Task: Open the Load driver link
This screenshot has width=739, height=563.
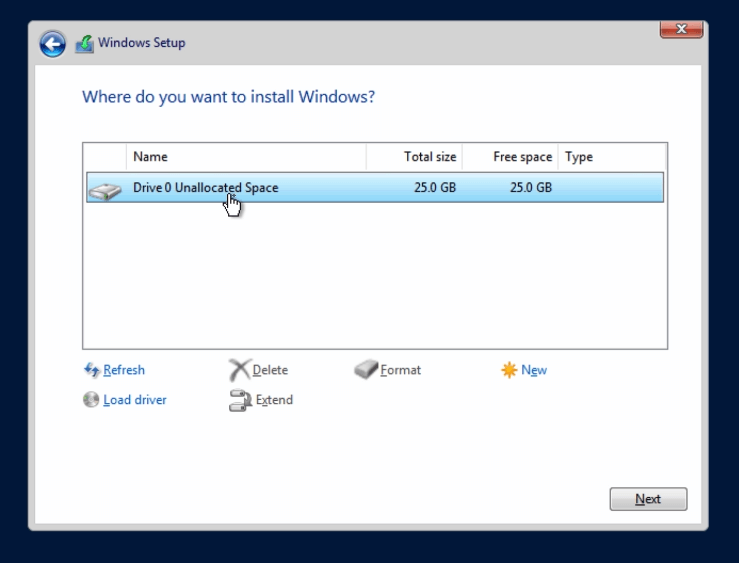Action: pyautogui.click(x=135, y=400)
